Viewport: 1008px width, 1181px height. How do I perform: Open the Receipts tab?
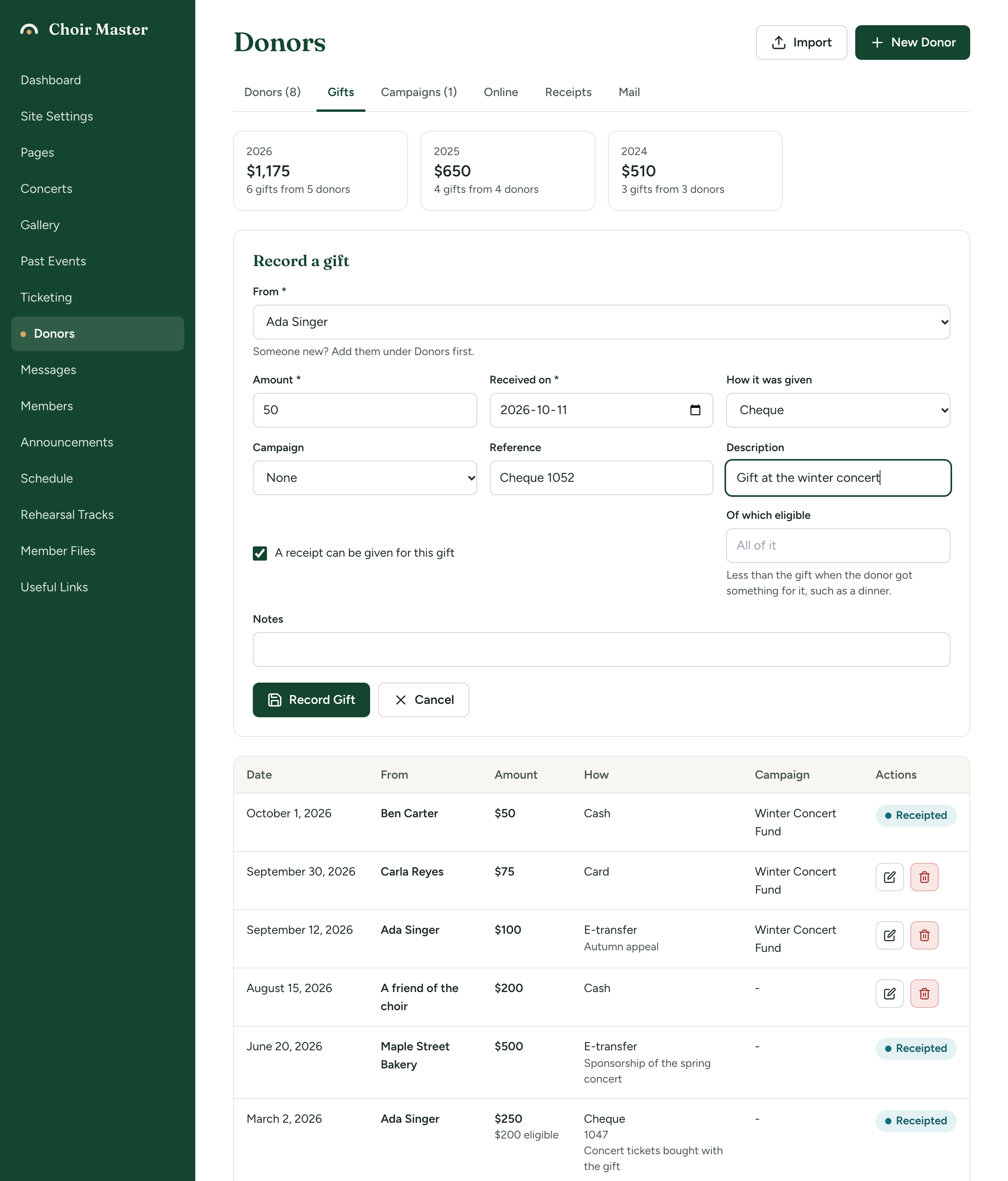click(568, 93)
